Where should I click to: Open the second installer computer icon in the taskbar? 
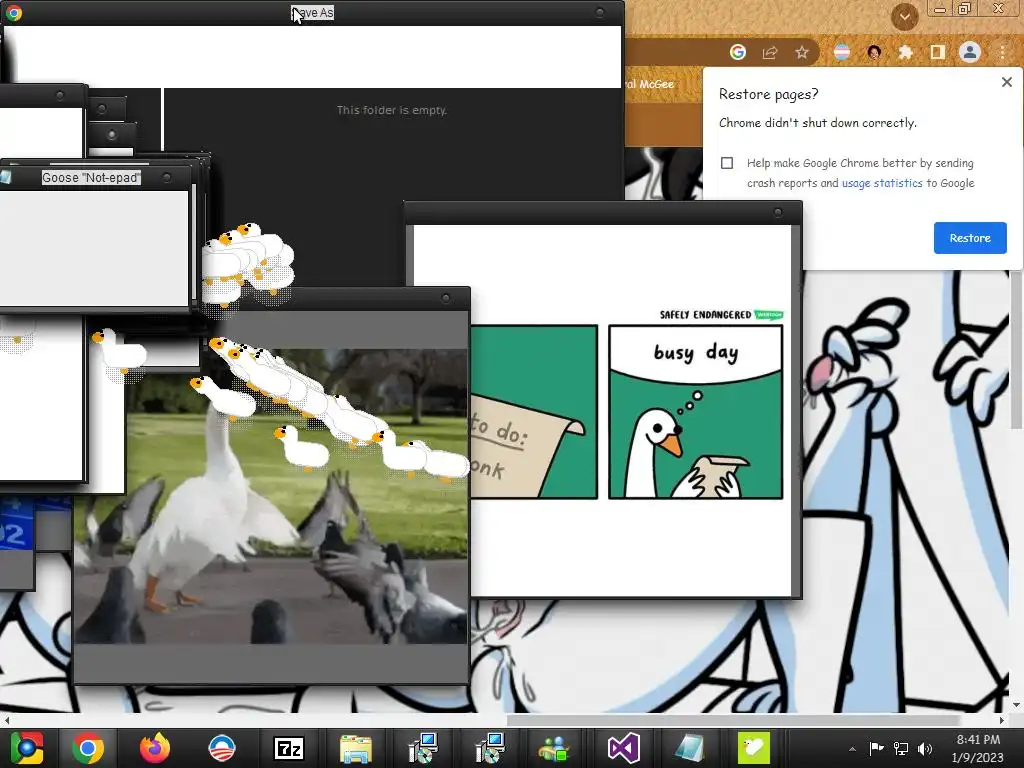pyautogui.click(x=490, y=748)
